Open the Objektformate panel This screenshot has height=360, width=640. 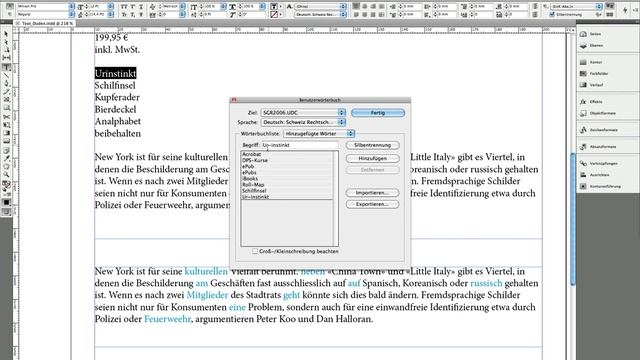(602, 113)
